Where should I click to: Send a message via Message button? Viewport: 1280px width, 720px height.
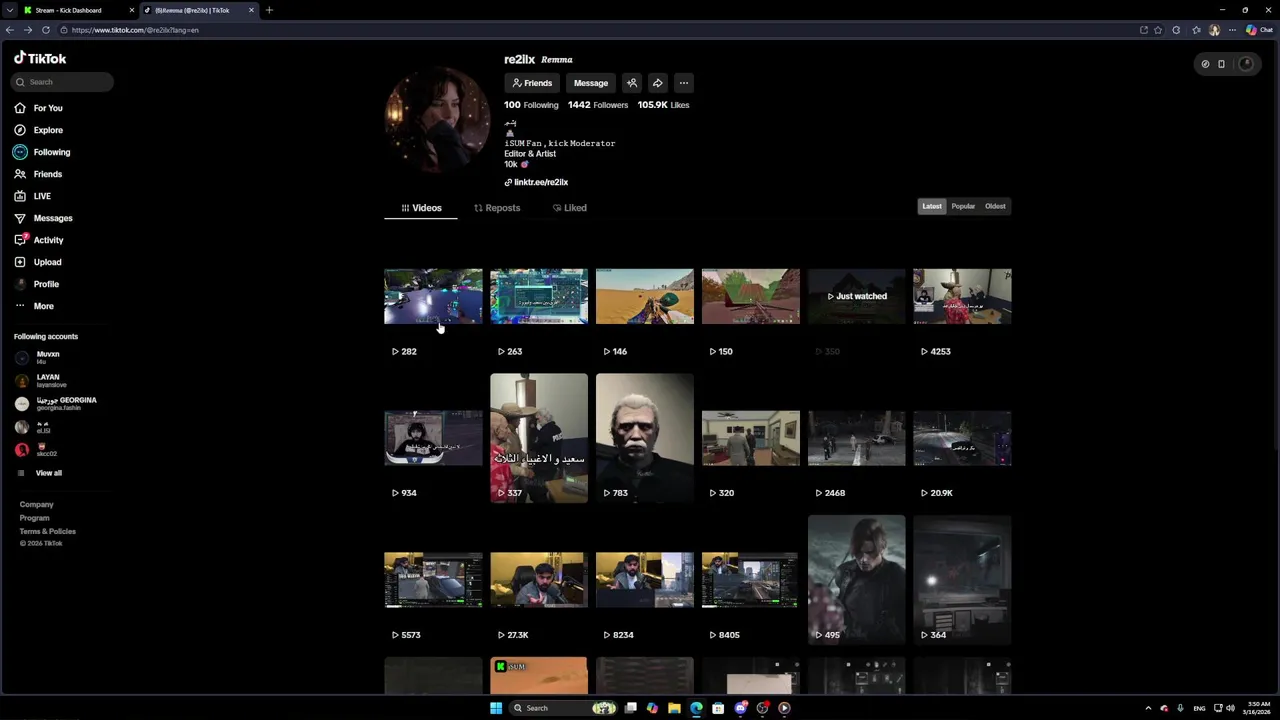tap(591, 83)
